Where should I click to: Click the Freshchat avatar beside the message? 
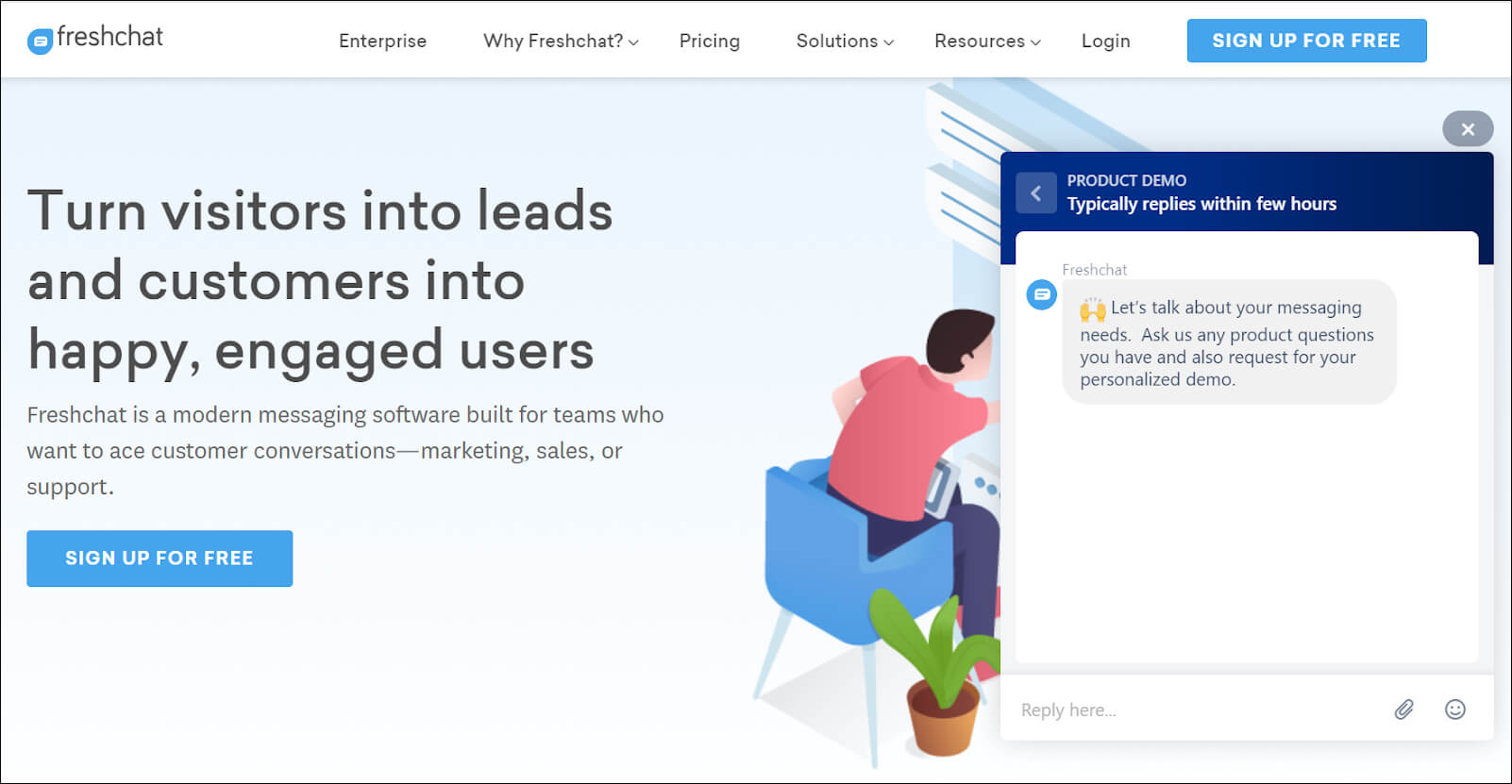1041,295
